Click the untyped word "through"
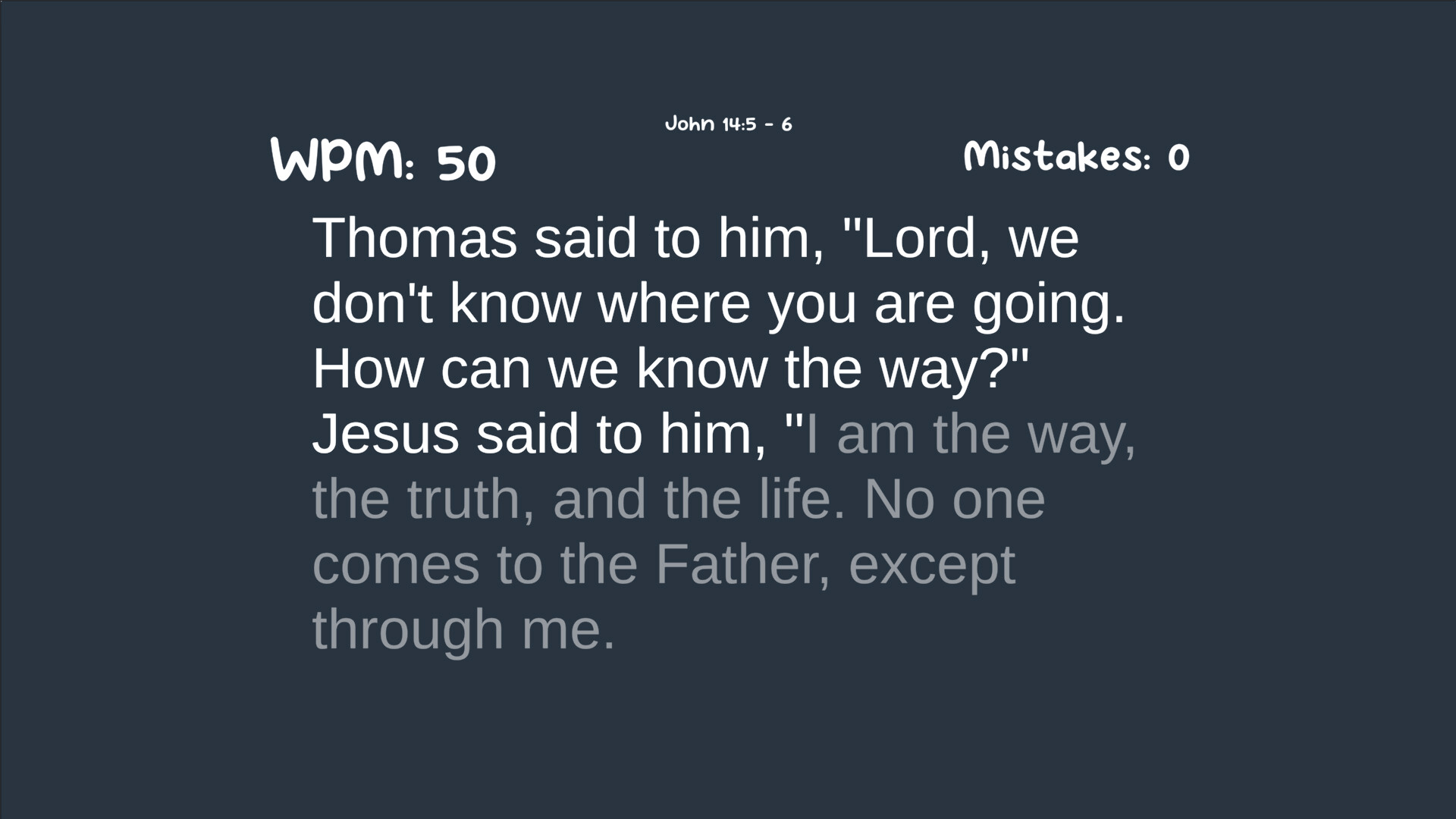Image resolution: width=1456 pixels, height=819 pixels. pos(408,631)
